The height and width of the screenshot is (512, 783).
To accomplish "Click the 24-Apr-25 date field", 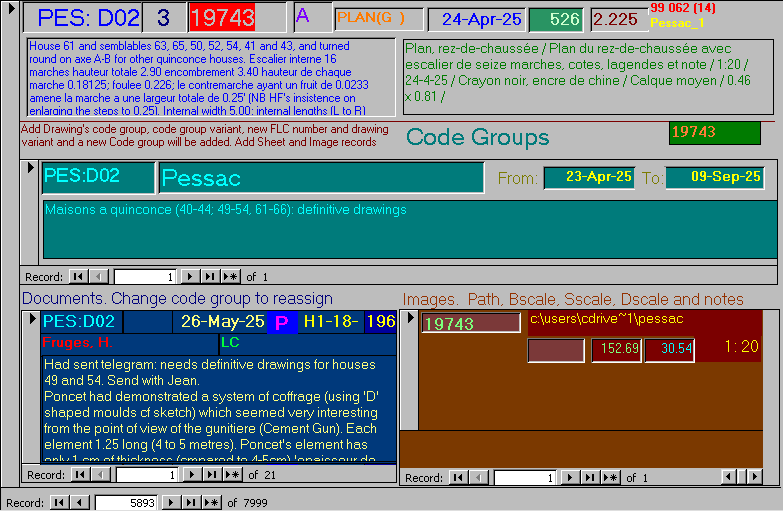I will point(477,19).
